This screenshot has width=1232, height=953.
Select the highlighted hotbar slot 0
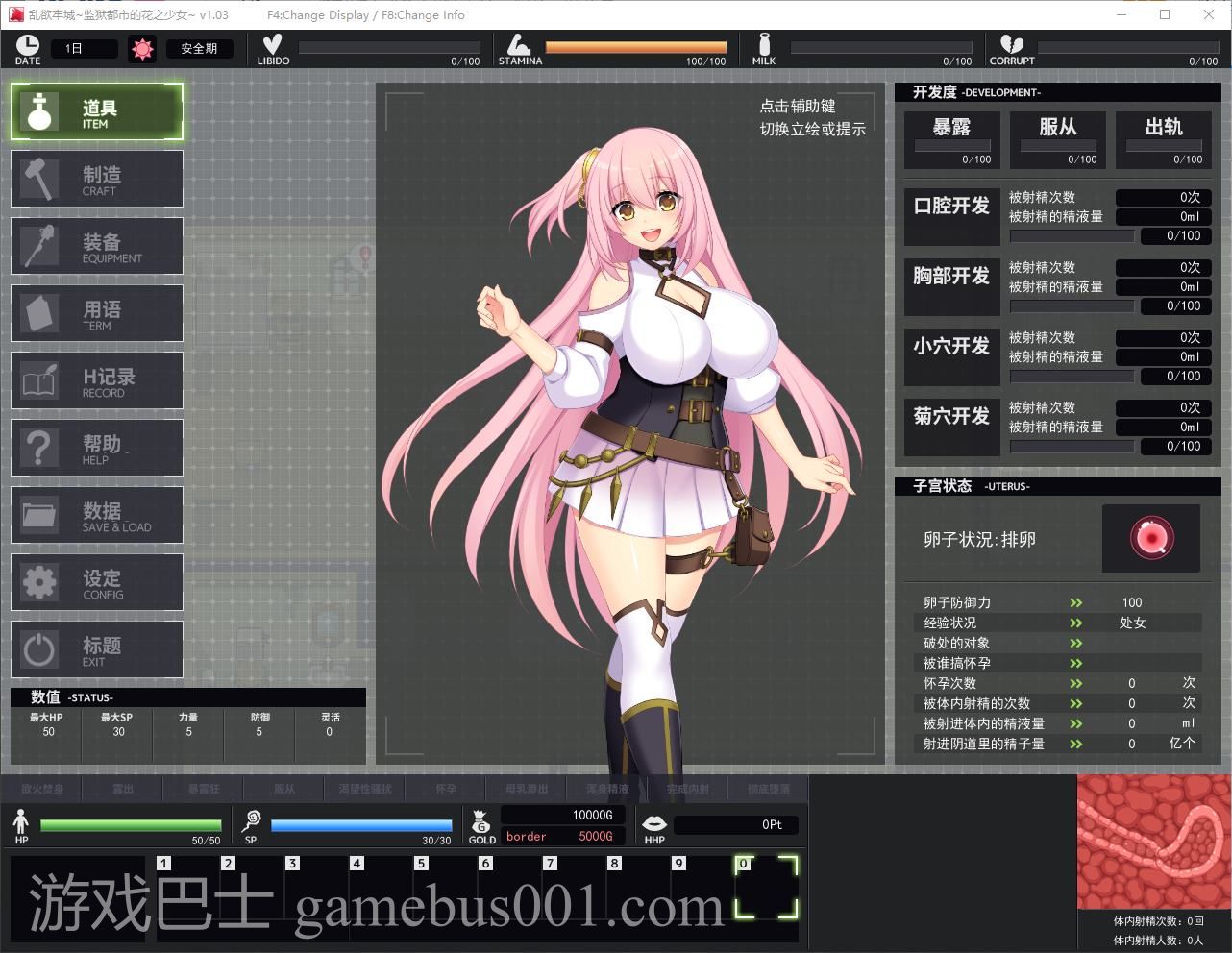click(x=766, y=888)
